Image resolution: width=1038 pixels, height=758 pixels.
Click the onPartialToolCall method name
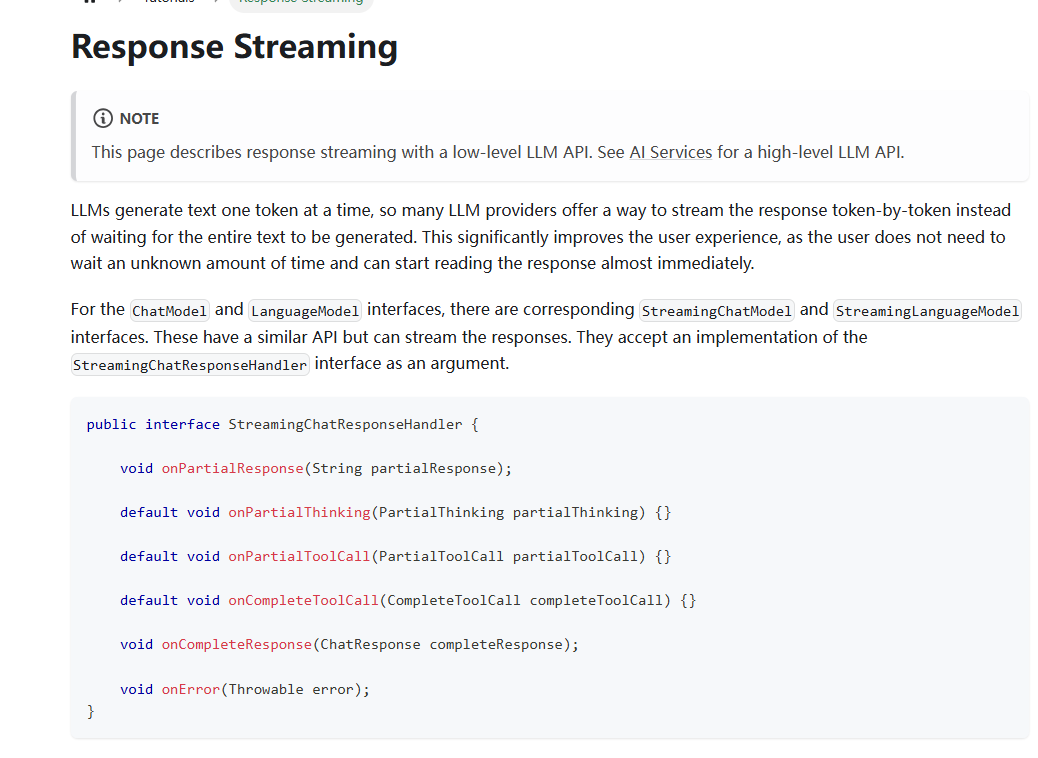(299, 556)
